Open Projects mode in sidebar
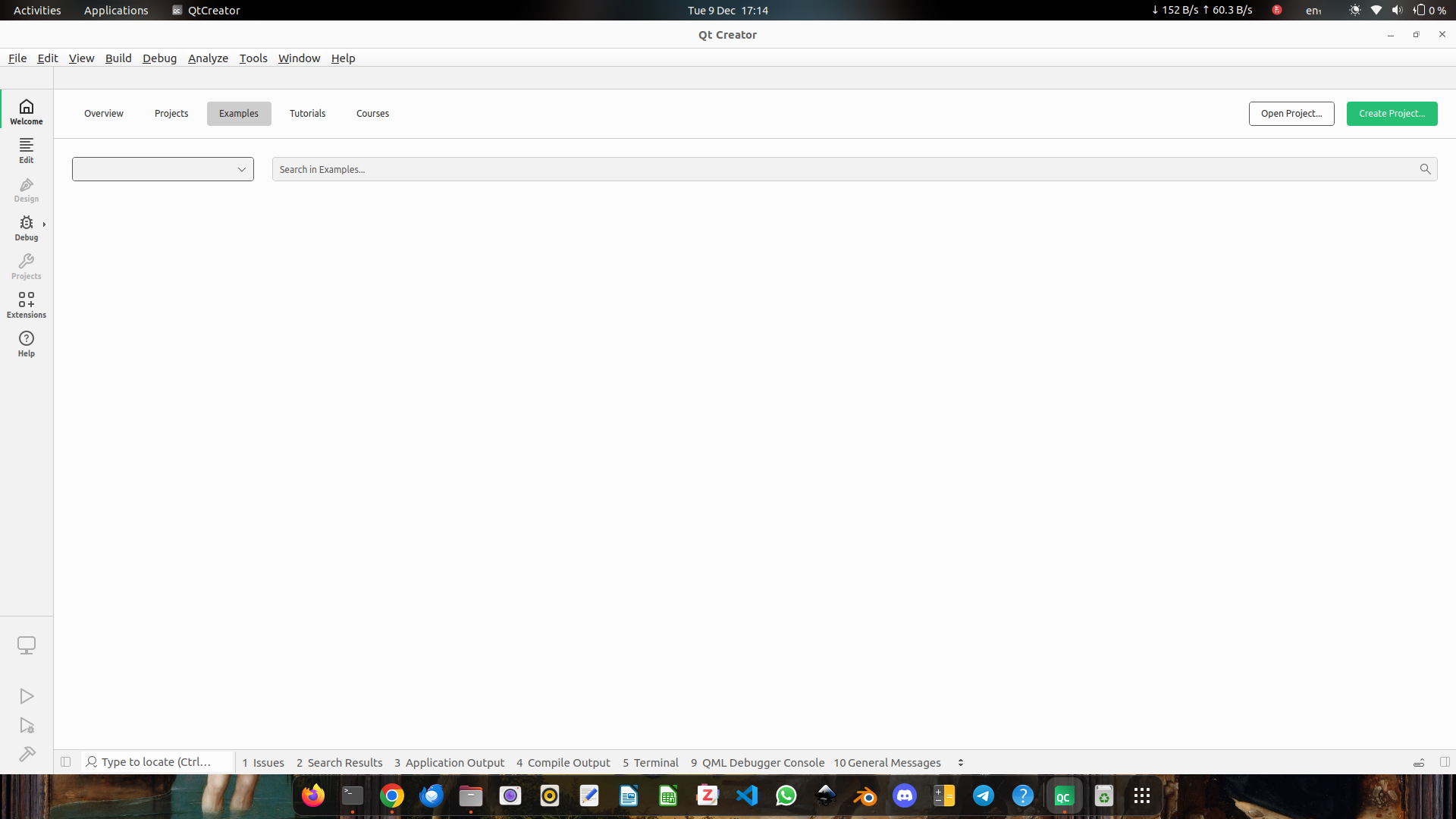This screenshot has height=819, width=1456. [x=27, y=267]
